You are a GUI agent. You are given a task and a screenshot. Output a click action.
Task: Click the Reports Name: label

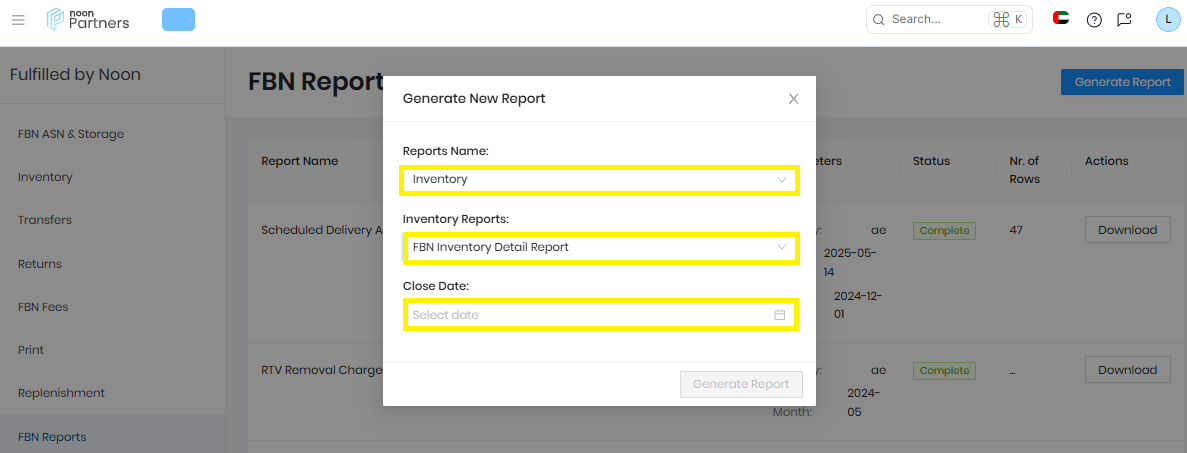446,151
